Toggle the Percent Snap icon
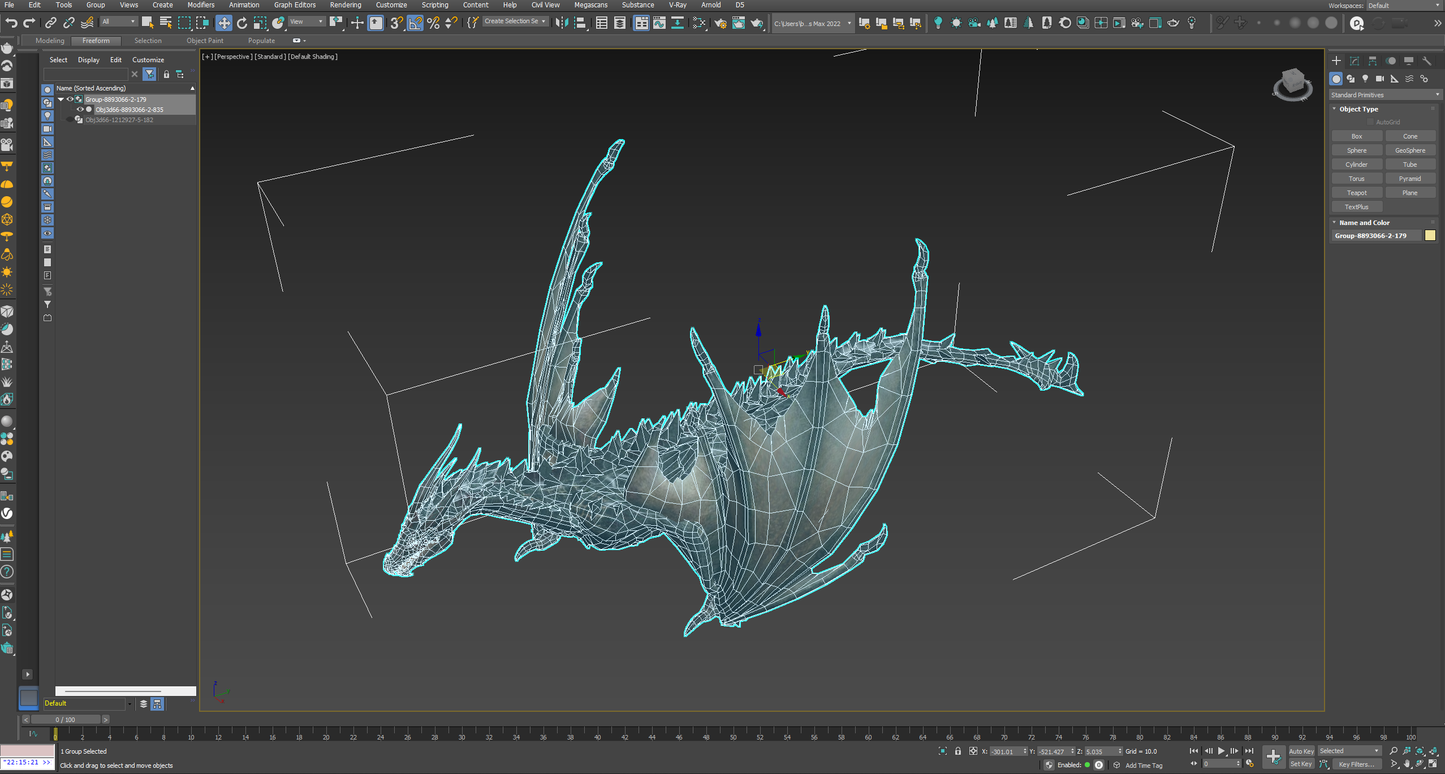The height and width of the screenshot is (774, 1445). (433, 22)
